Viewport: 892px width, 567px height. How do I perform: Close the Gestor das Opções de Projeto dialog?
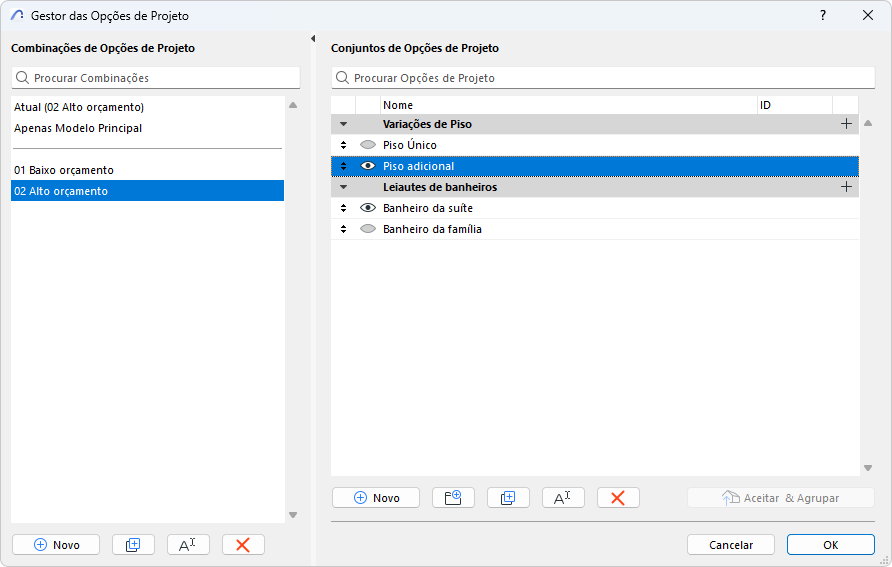click(868, 15)
